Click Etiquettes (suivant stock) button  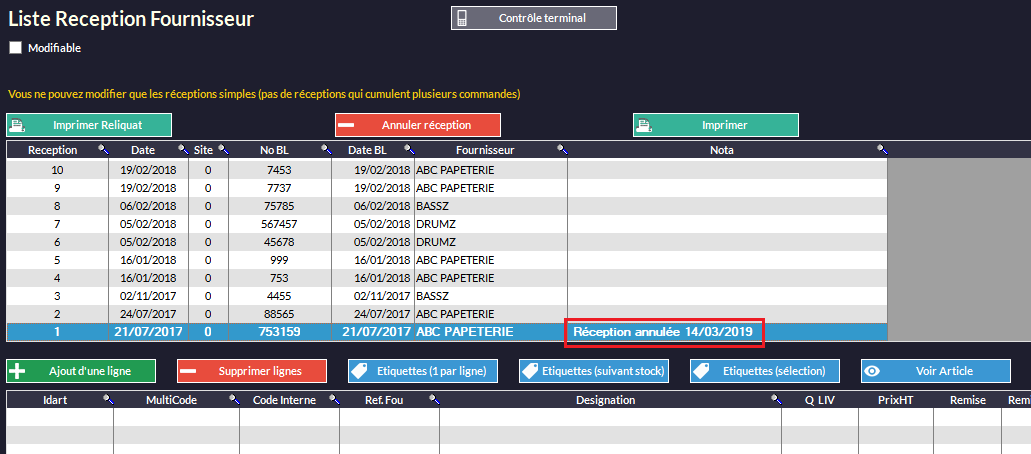594,371
